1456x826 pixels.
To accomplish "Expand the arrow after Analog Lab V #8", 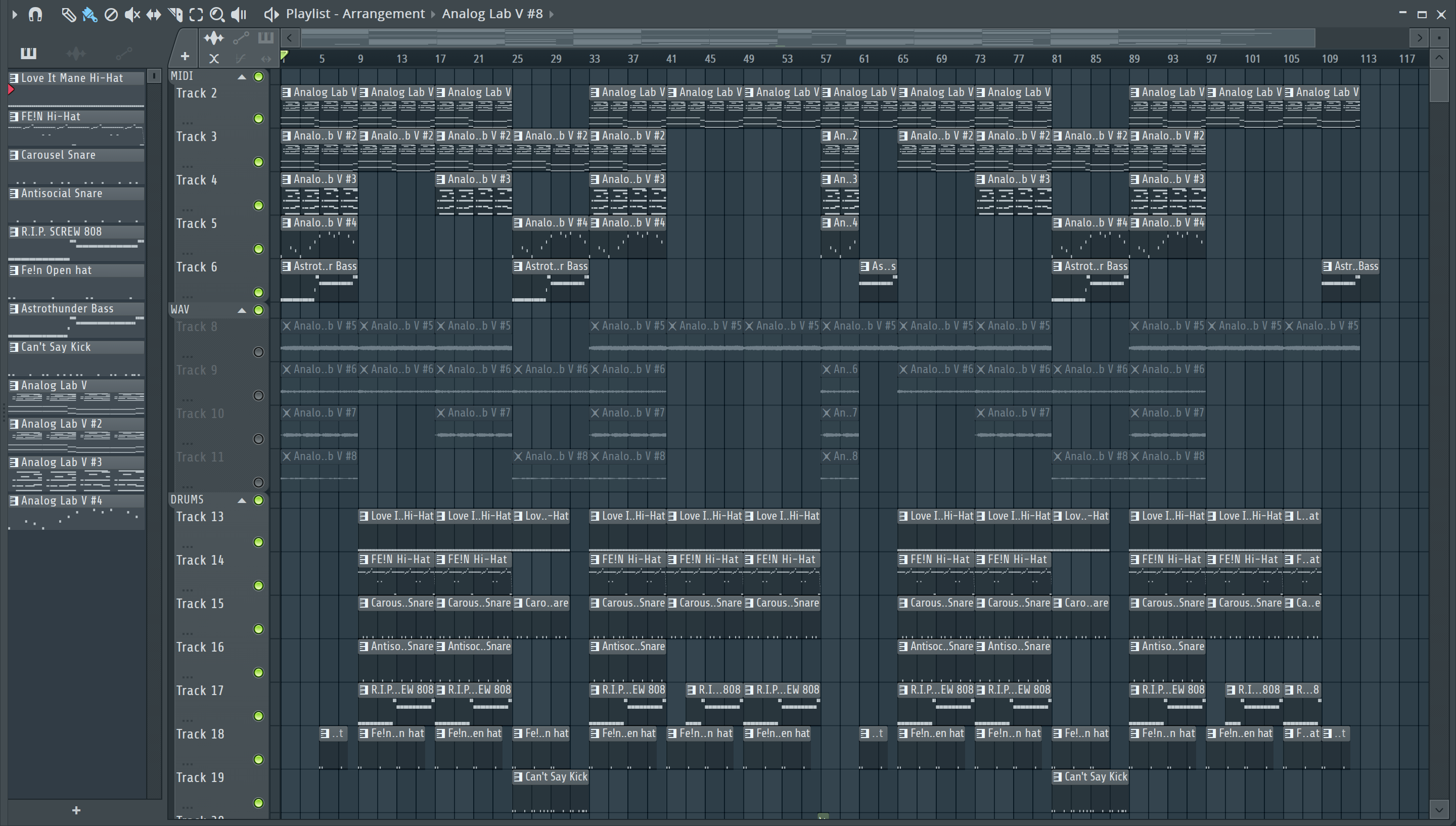I will point(552,14).
